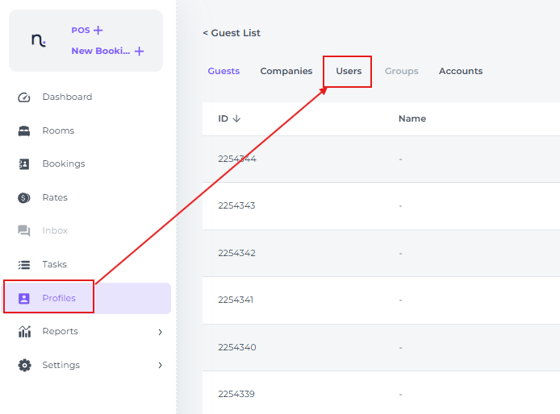Go back using Guest List link
Viewport: 560px width, 414px height.
point(231,33)
